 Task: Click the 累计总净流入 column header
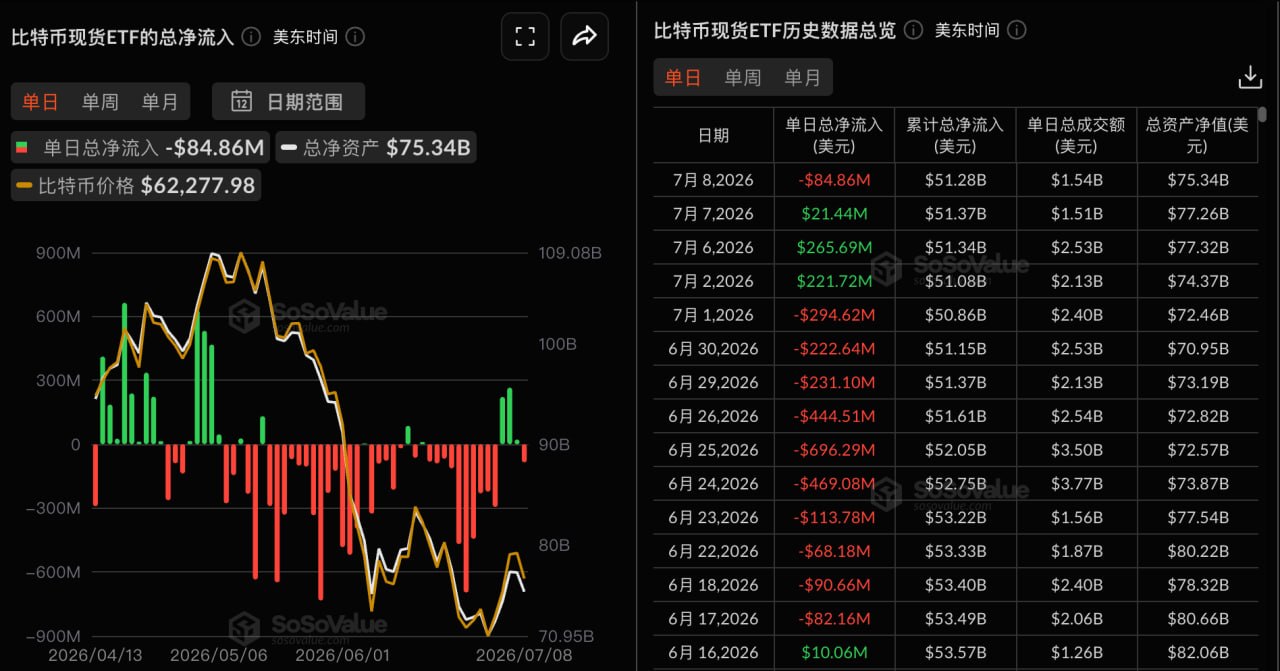[x=955, y=135]
